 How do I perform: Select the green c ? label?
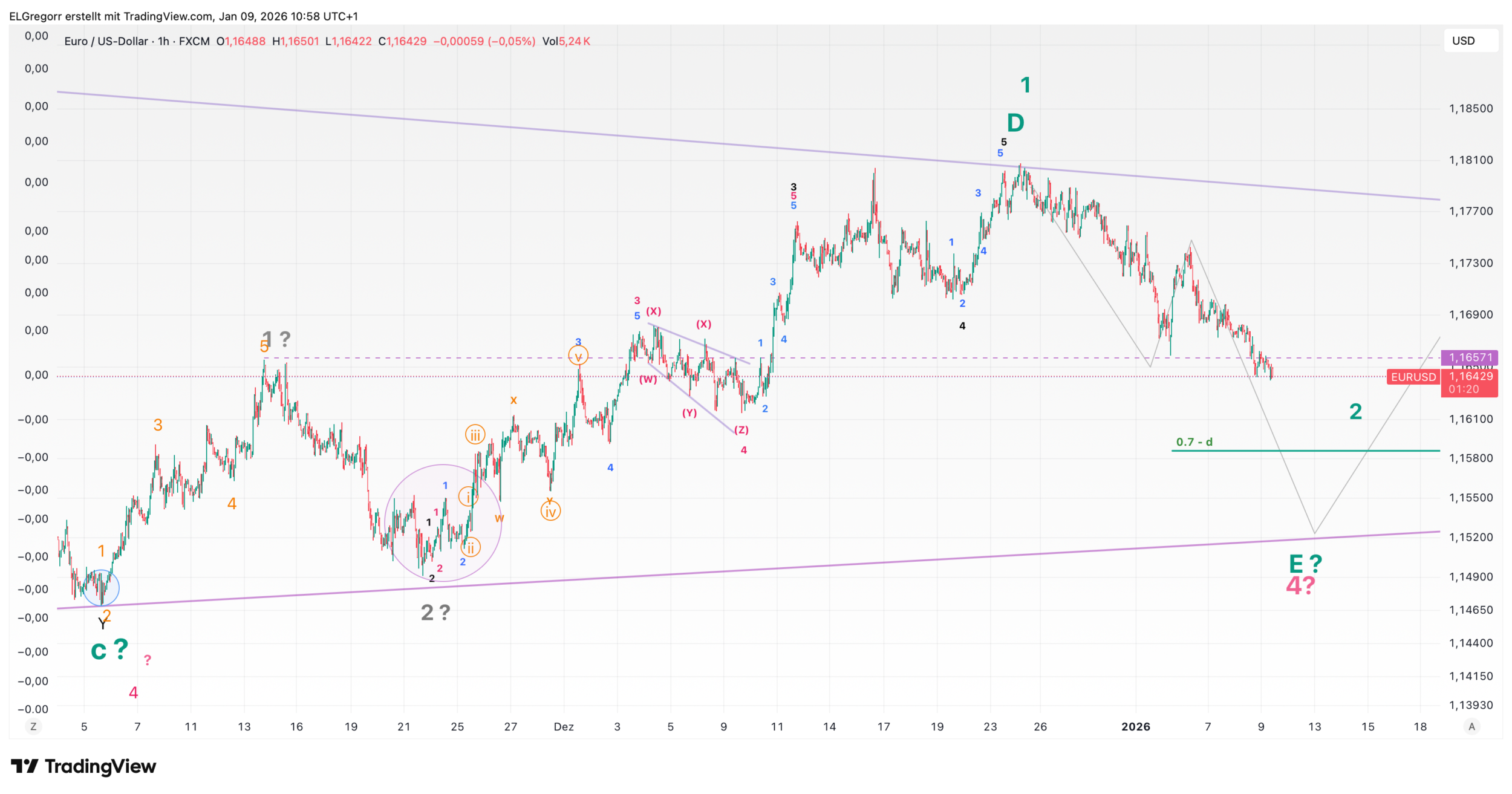pos(109,650)
